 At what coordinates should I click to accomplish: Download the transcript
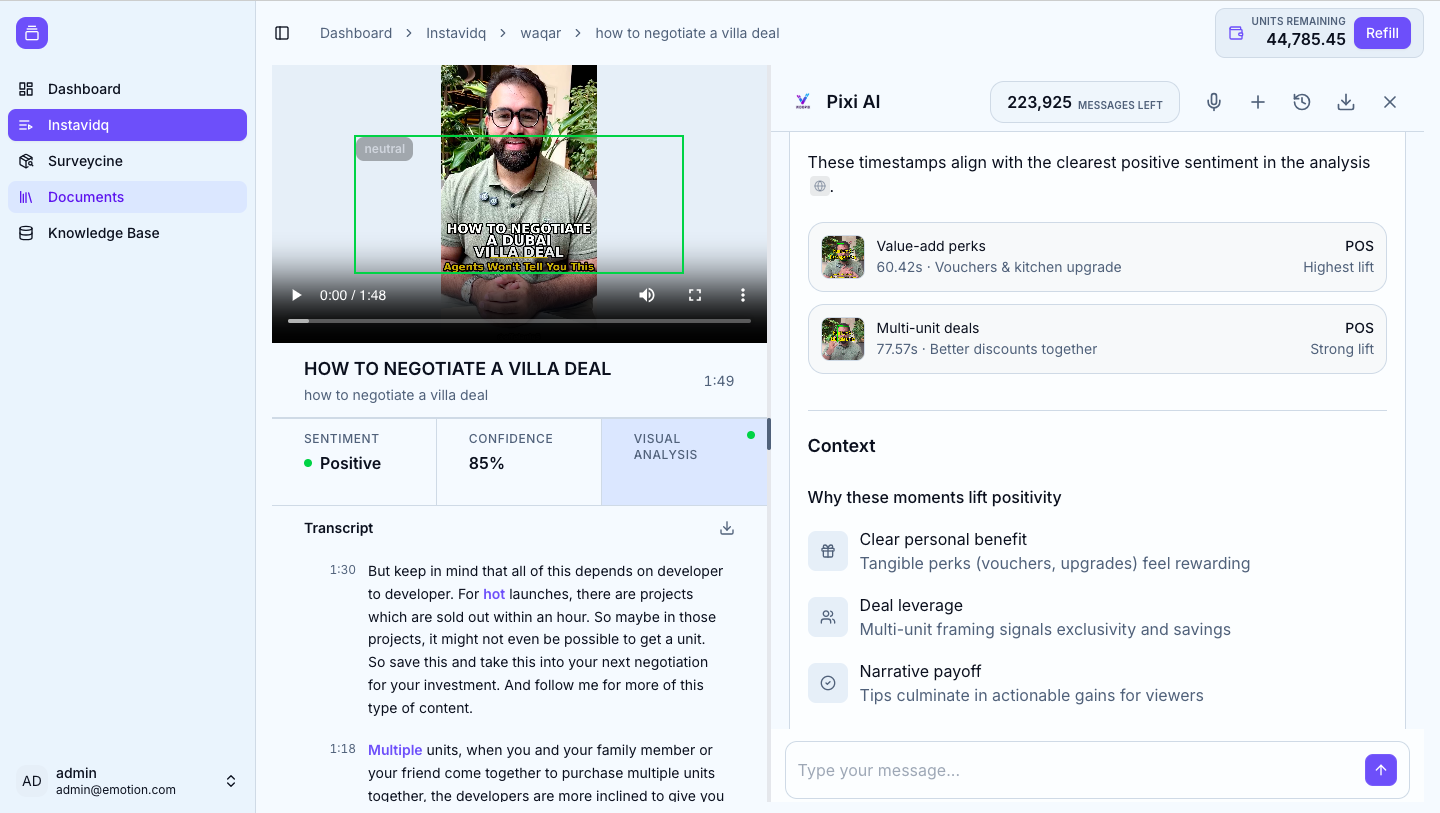pyautogui.click(x=727, y=528)
